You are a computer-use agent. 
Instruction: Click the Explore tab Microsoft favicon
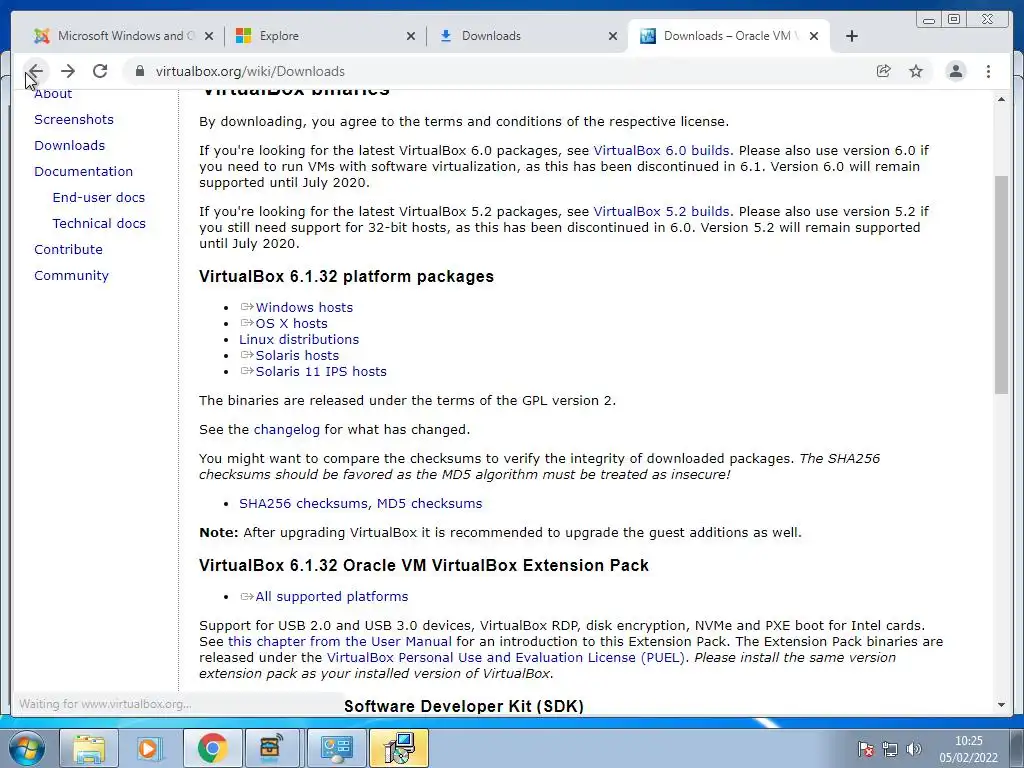pyautogui.click(x=244, y=36)
